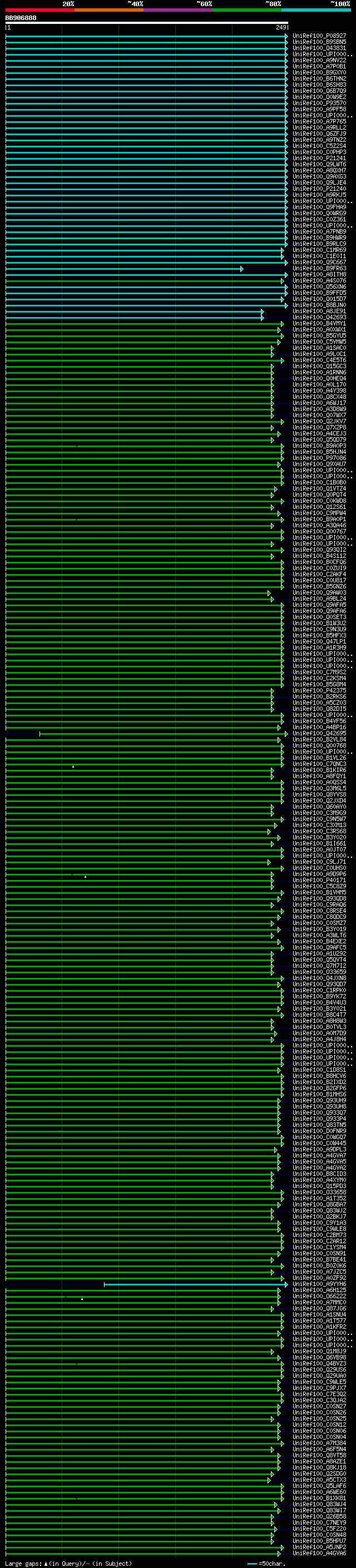This screenshot has height=1568, width=356.
Task: Open hit UniRef100_A9NV22
Action: pyautogui.click(x=319, y=60)
